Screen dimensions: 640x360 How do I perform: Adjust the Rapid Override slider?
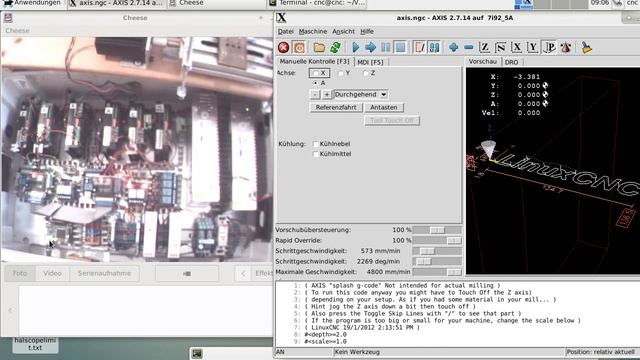pyautogui.click(x=437, y=240)
